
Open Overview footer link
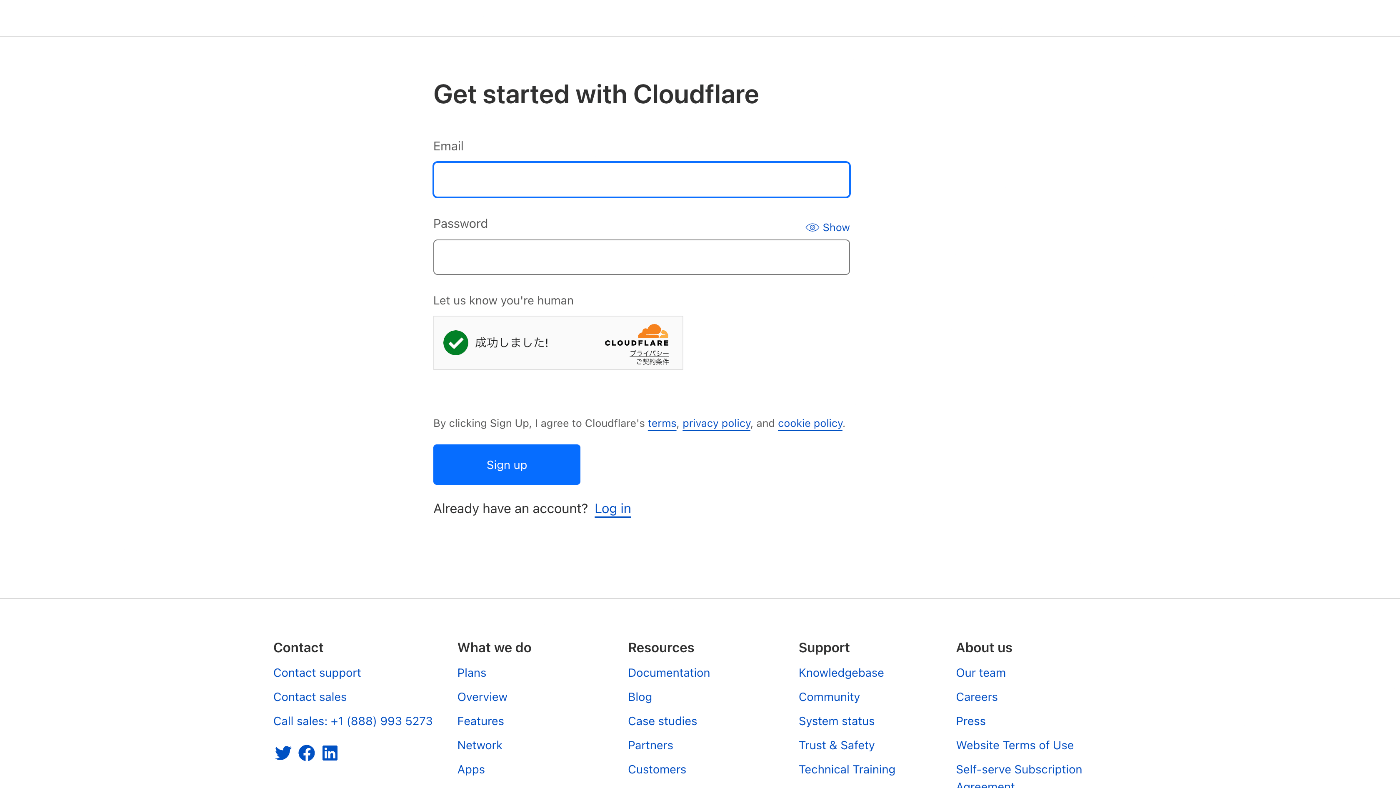[x=482, y=697]
